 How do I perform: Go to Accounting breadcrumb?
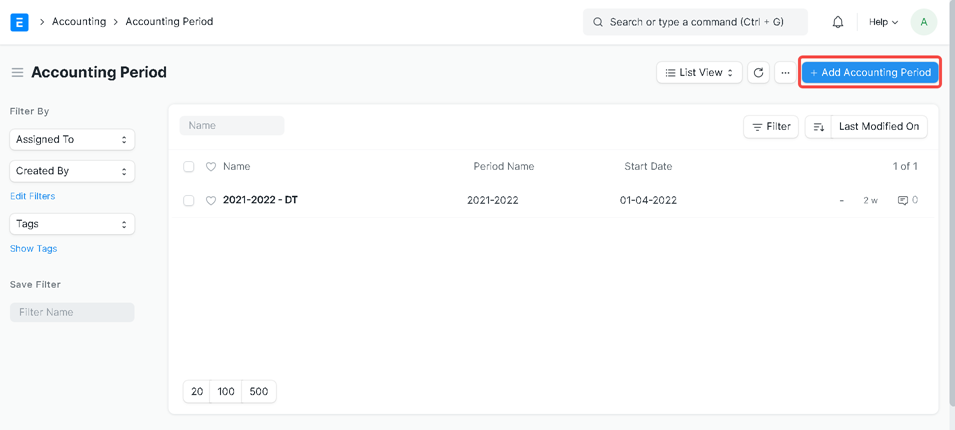[x=79, y=22]
